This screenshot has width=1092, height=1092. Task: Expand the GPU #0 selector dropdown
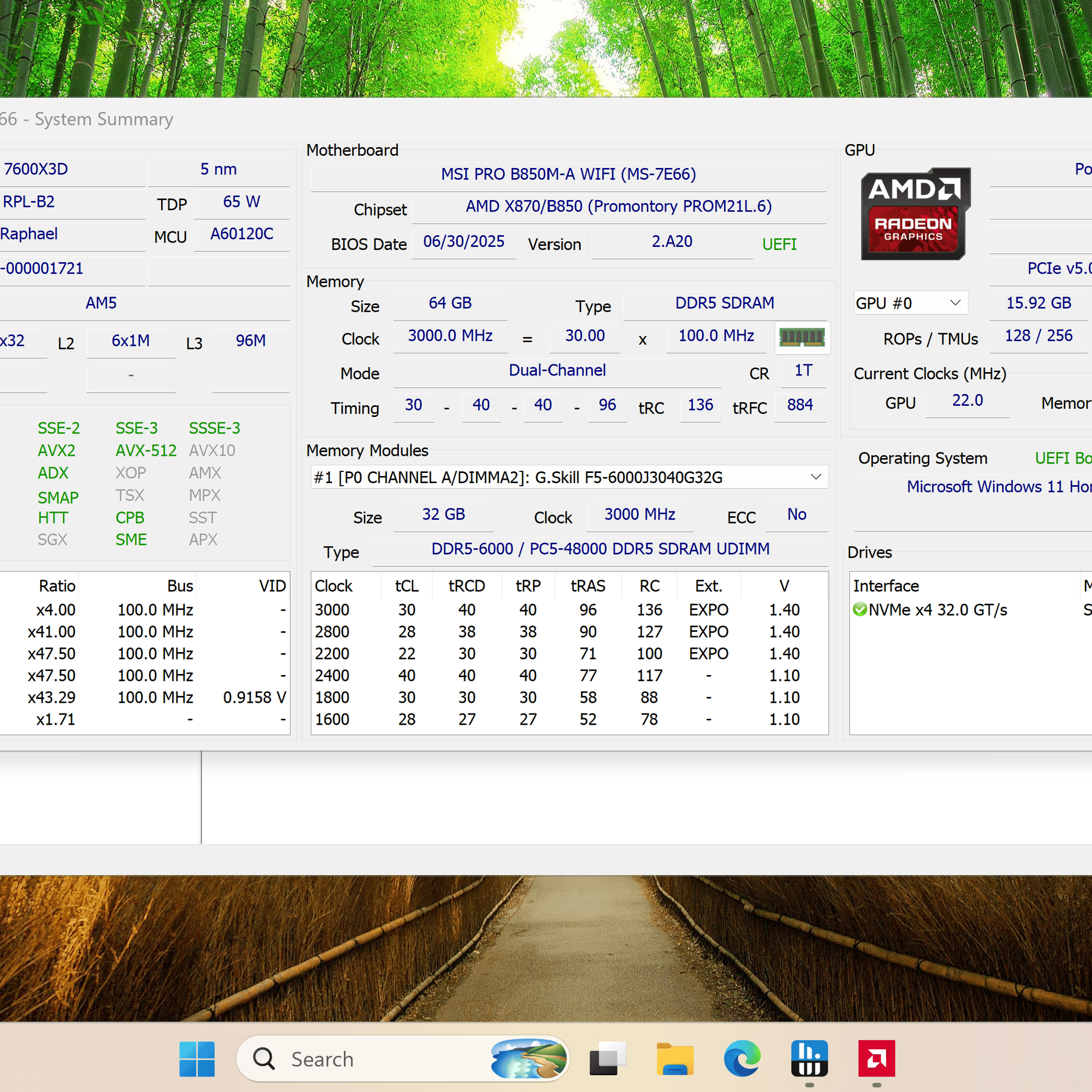911,303
